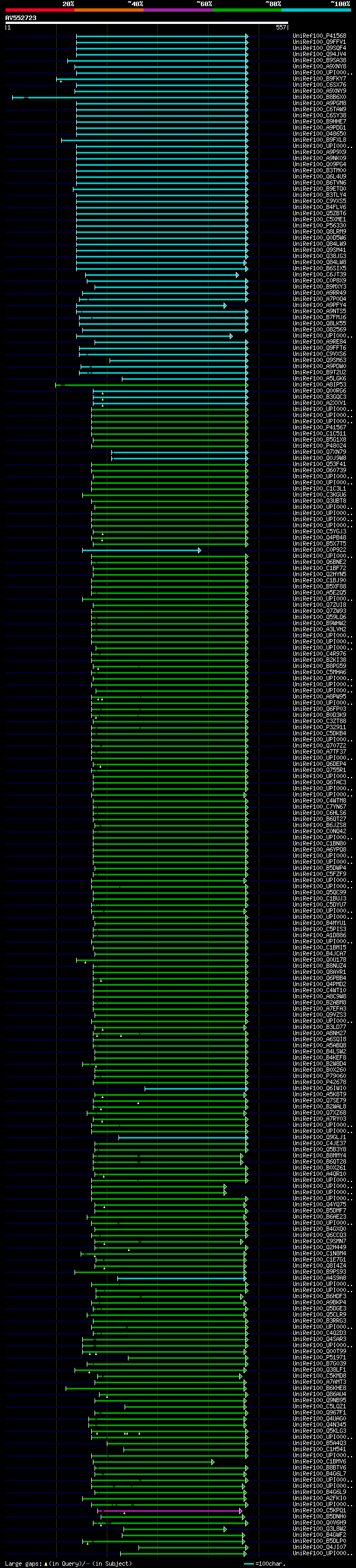356x1568 pixels.
Task: Open hit UniRef100_A9PFY4
Action: coord(319,305)
